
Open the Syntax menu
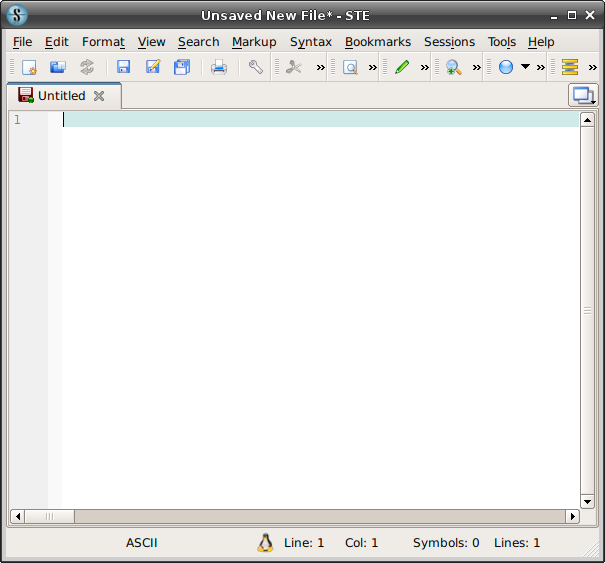[311, 42]
